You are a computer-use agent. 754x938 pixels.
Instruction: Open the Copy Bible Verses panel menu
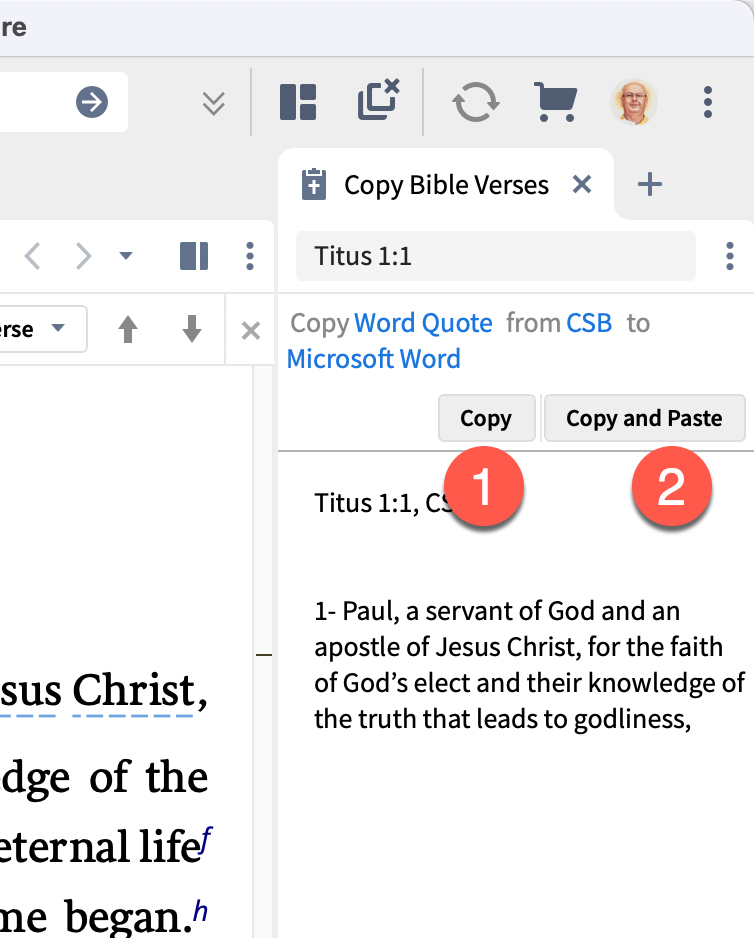tap(729, 256)
